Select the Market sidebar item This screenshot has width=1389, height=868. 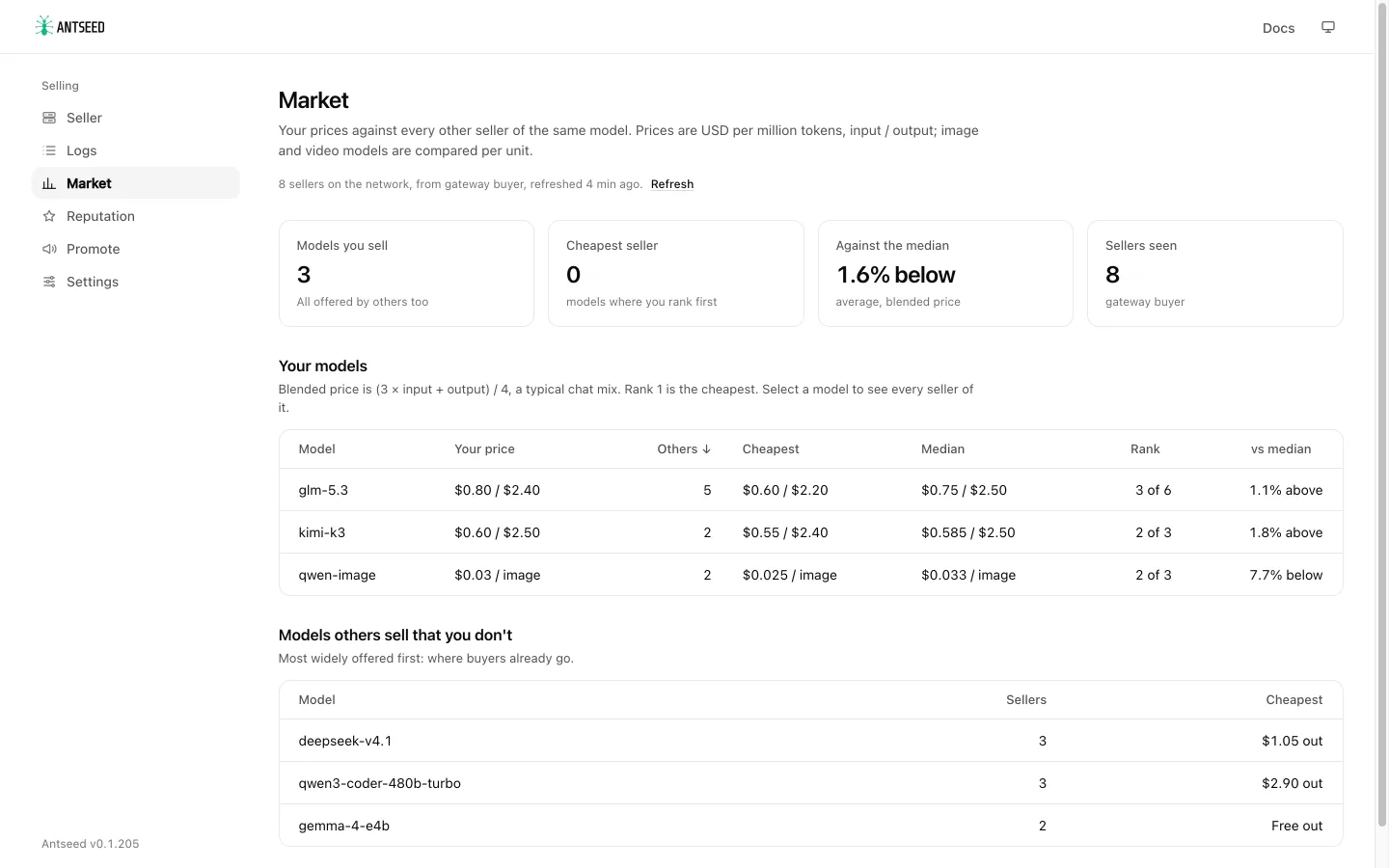coord(136,183)
